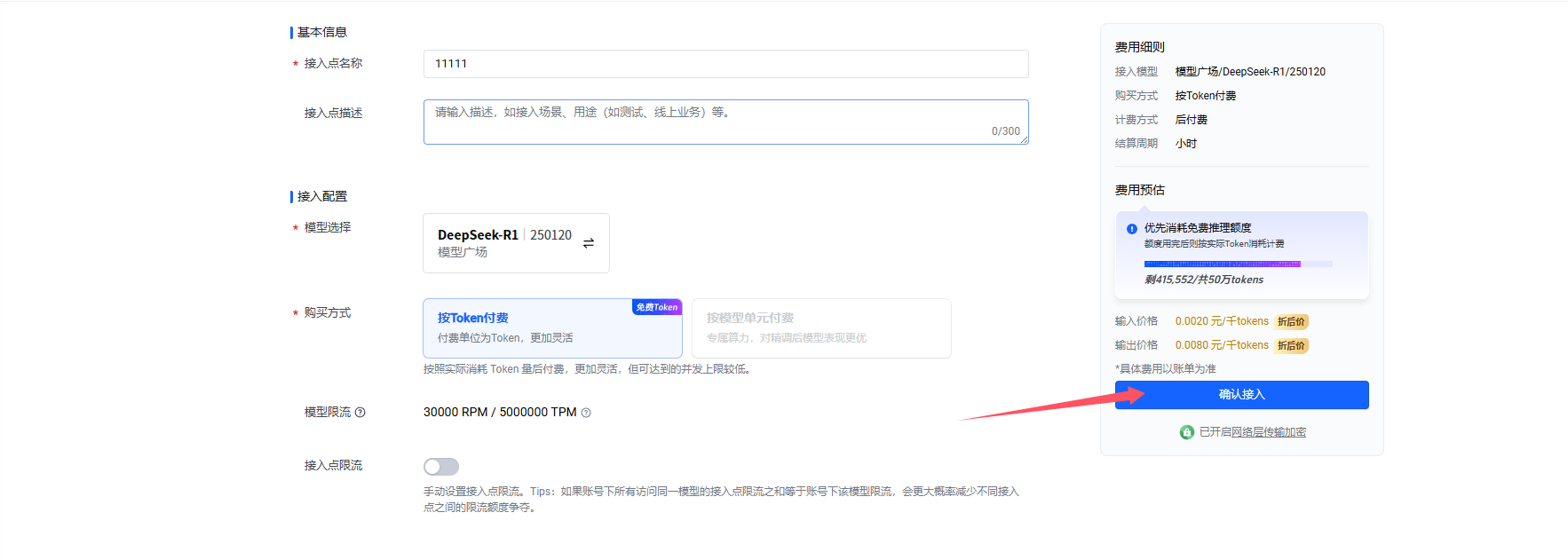Click the model swap arrows icon
Screen dimensions: 1568x560
click(588, 243)
